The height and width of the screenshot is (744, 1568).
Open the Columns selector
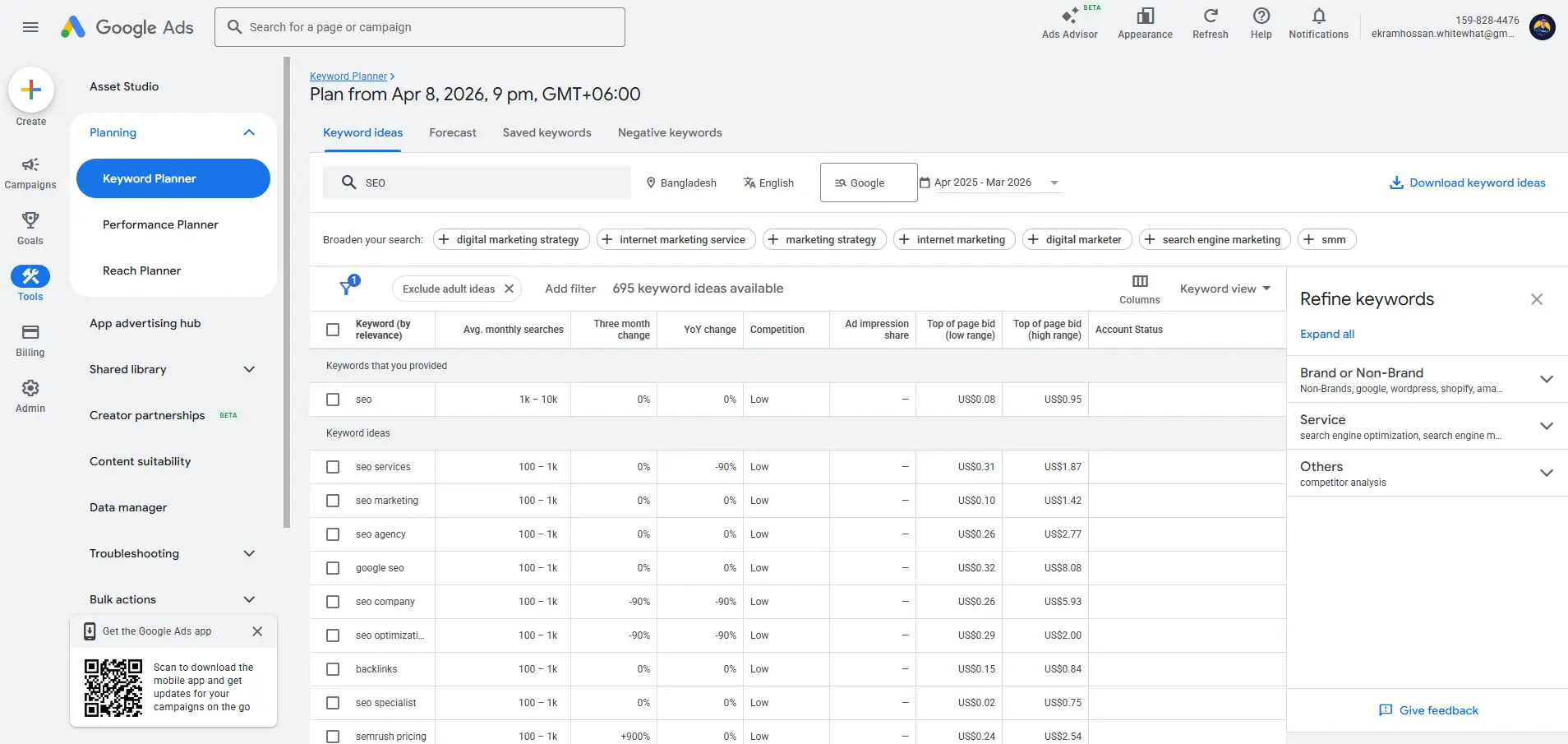click(1140, 289)
